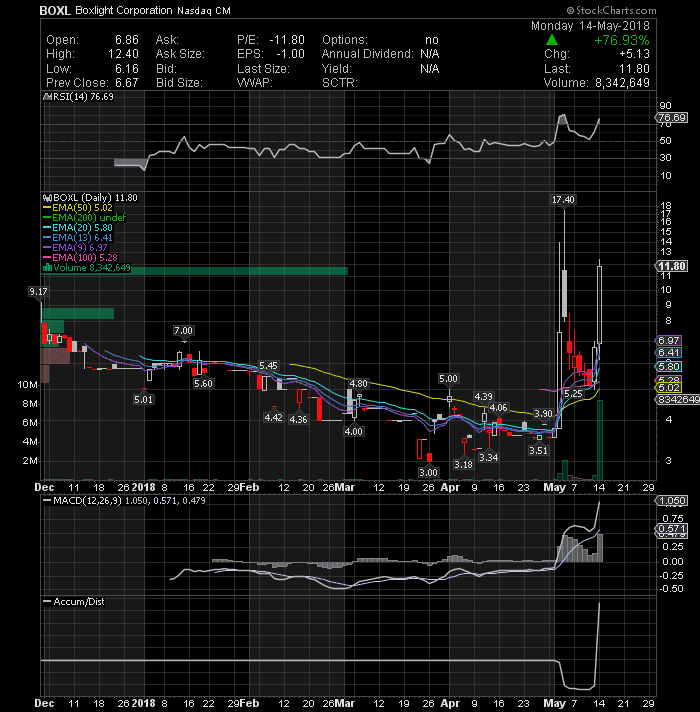Screen dimensions: 700x712
Task: Click the 1.050 MACD value tag on right
Action: pos(672,501)
